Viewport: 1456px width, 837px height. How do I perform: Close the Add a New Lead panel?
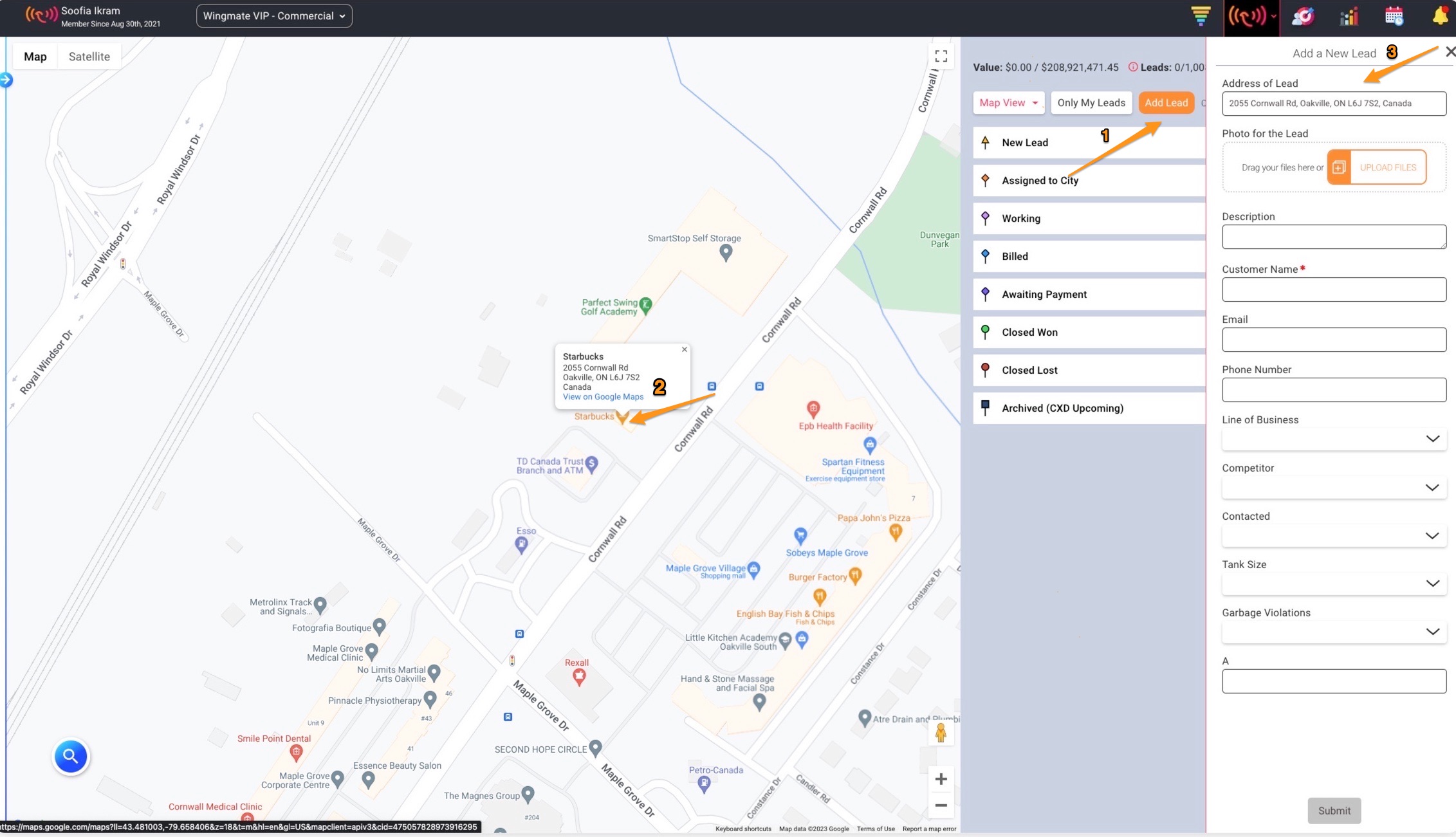[1450, 51]
